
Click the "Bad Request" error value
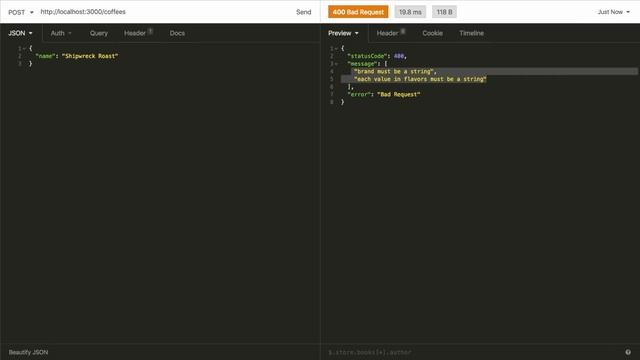point(399,95)
